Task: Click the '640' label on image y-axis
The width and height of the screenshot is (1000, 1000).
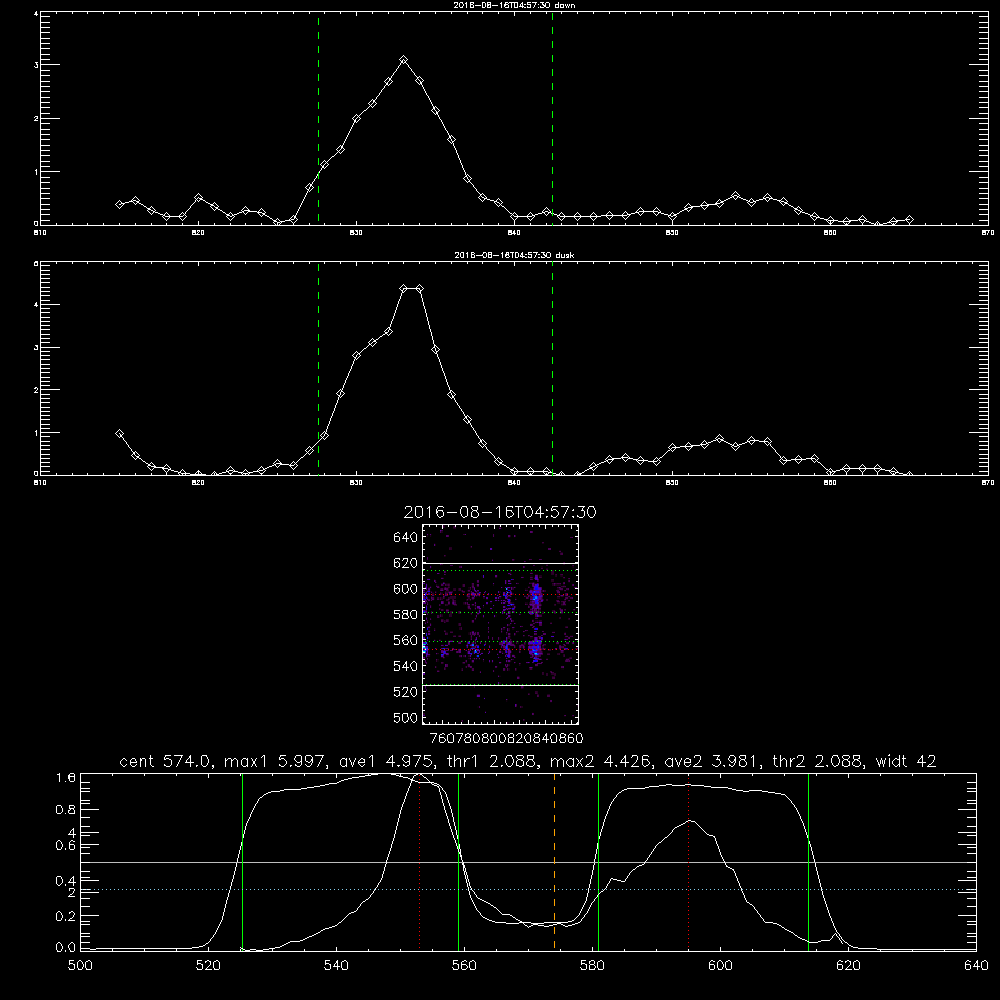Action: 406,538
